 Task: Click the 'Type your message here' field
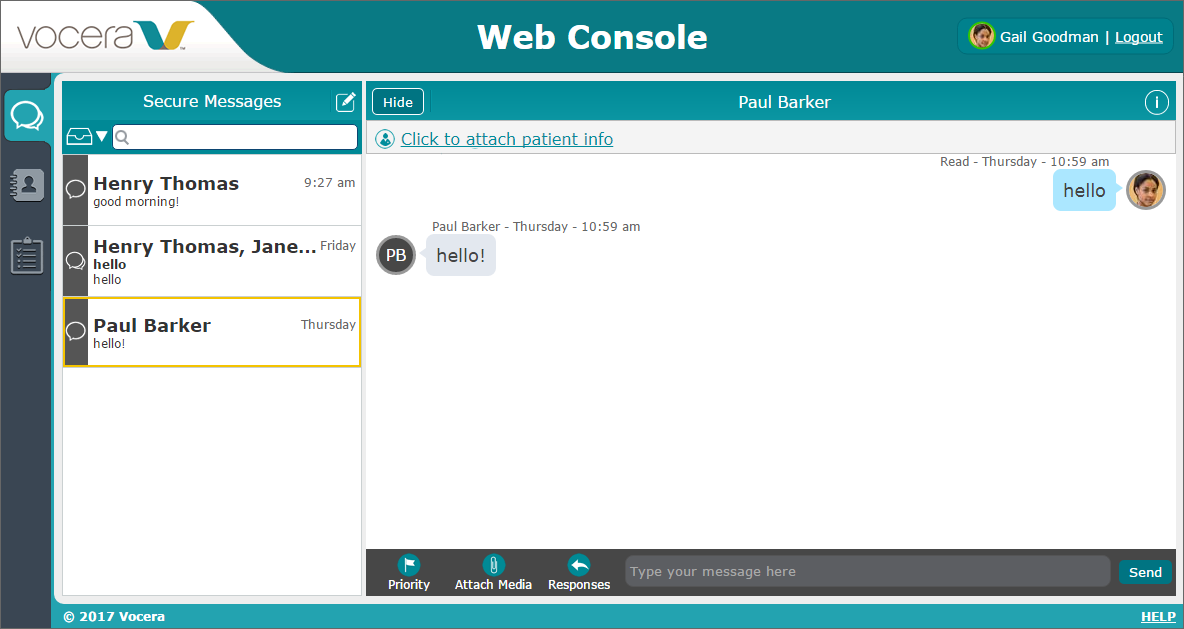[x=868, y=572]
